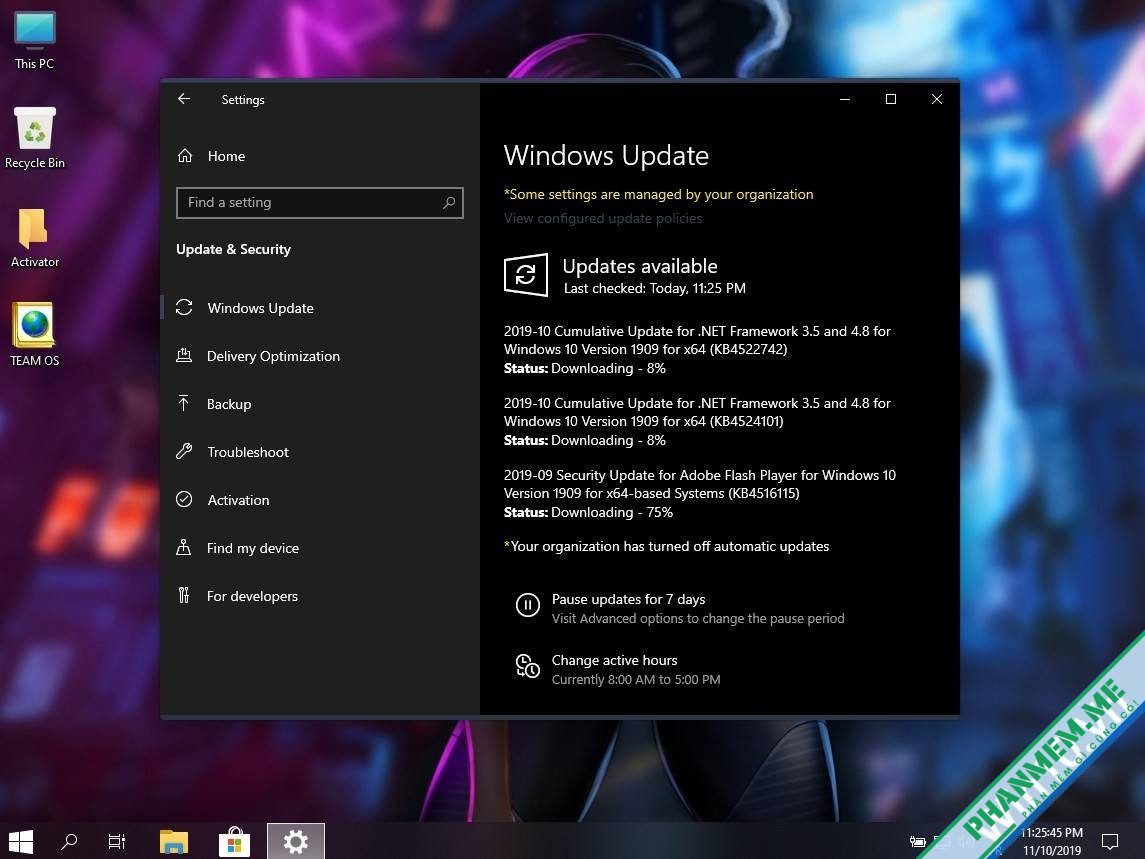Open the Windows Start menu
The width and height of the screenshot is (1145, 859).
pyautogui.click(x=20, y=841)
